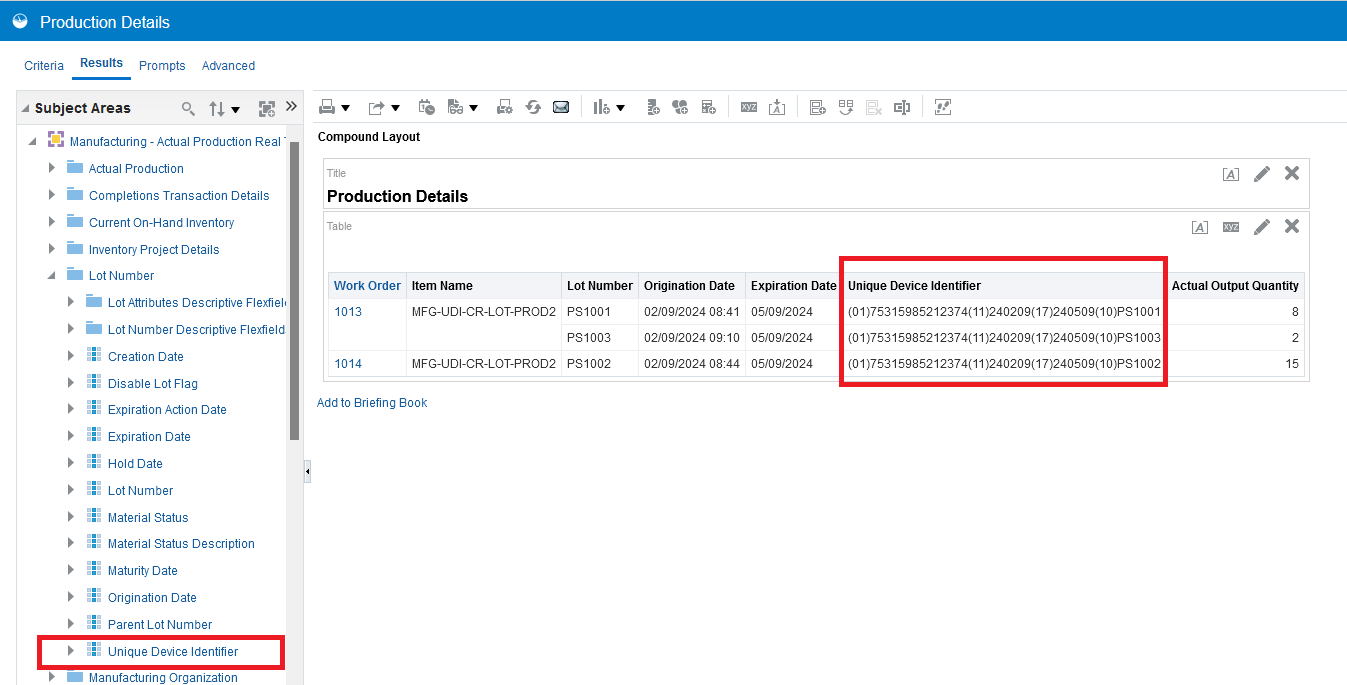Format the Title view container with the [A] icon
Viewport: 1347px width, 685px height.
pos(1231,173)
